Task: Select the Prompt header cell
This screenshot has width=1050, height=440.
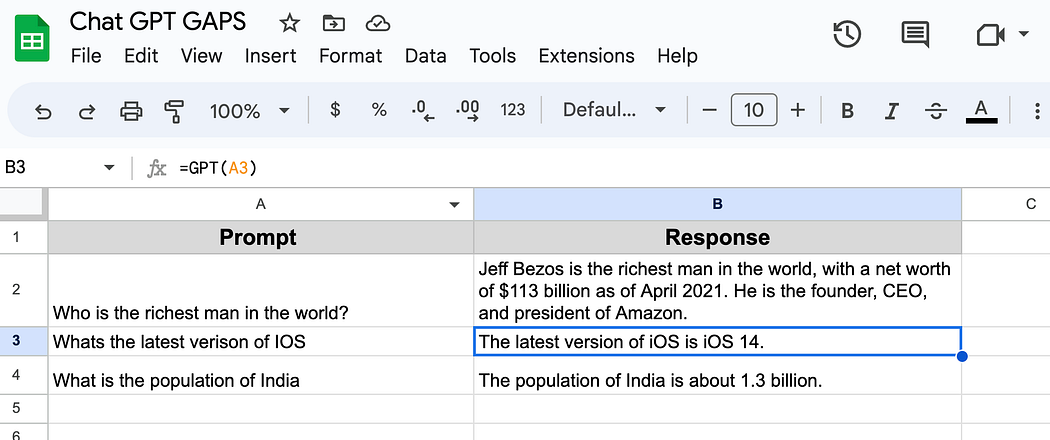Action: [260, 237]
